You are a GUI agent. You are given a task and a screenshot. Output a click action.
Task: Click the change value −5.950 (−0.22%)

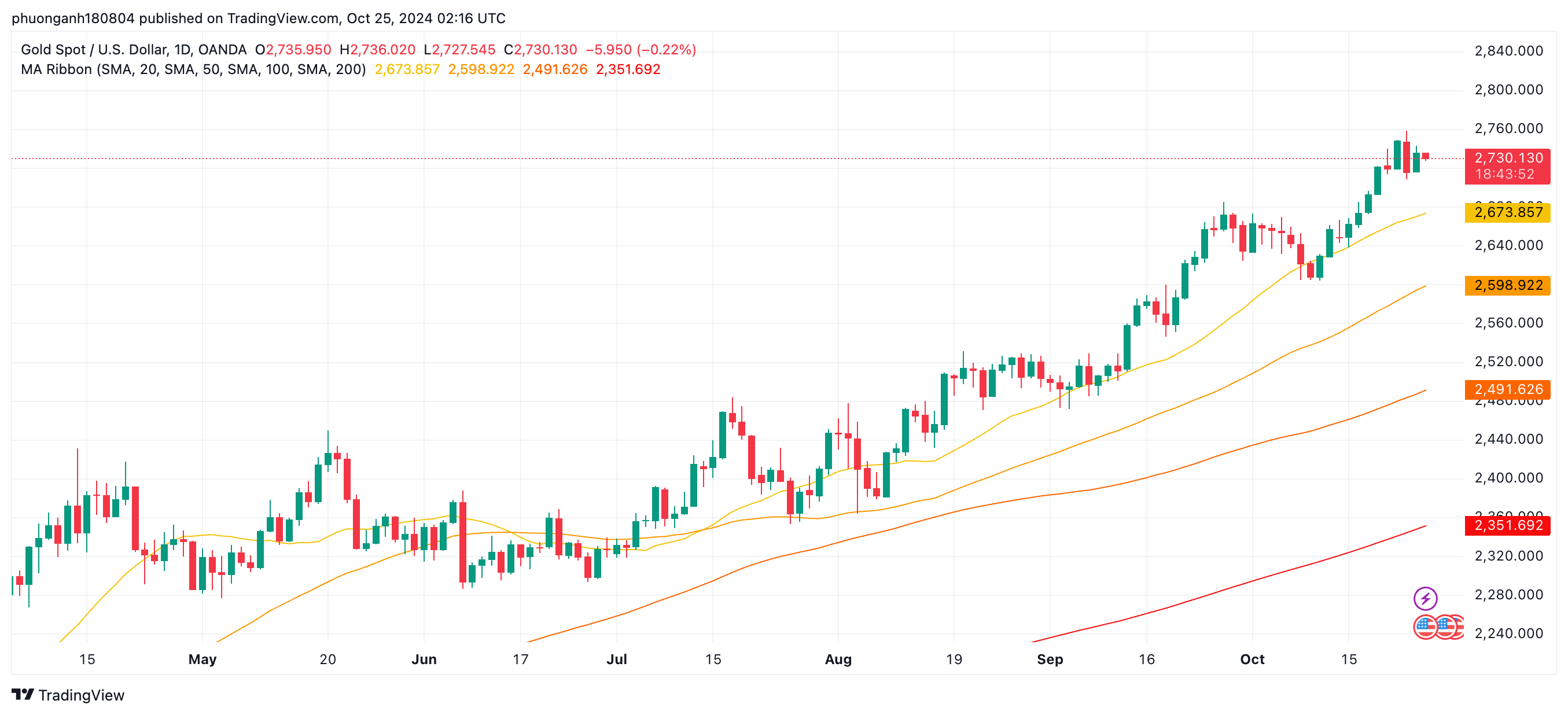(x=641, y=49)
